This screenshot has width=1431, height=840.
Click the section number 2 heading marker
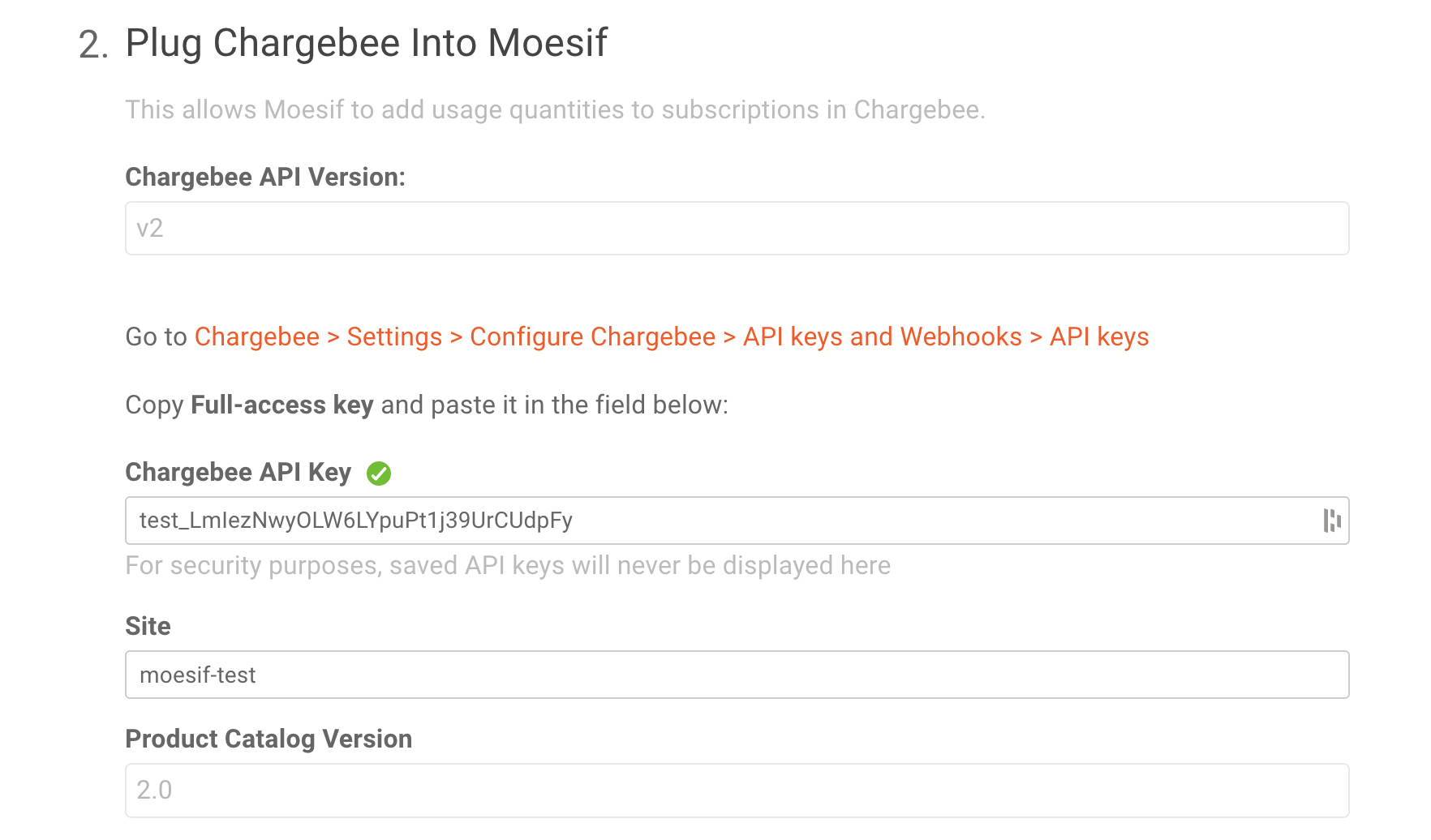pyautogui.click(x=92, y=44)
